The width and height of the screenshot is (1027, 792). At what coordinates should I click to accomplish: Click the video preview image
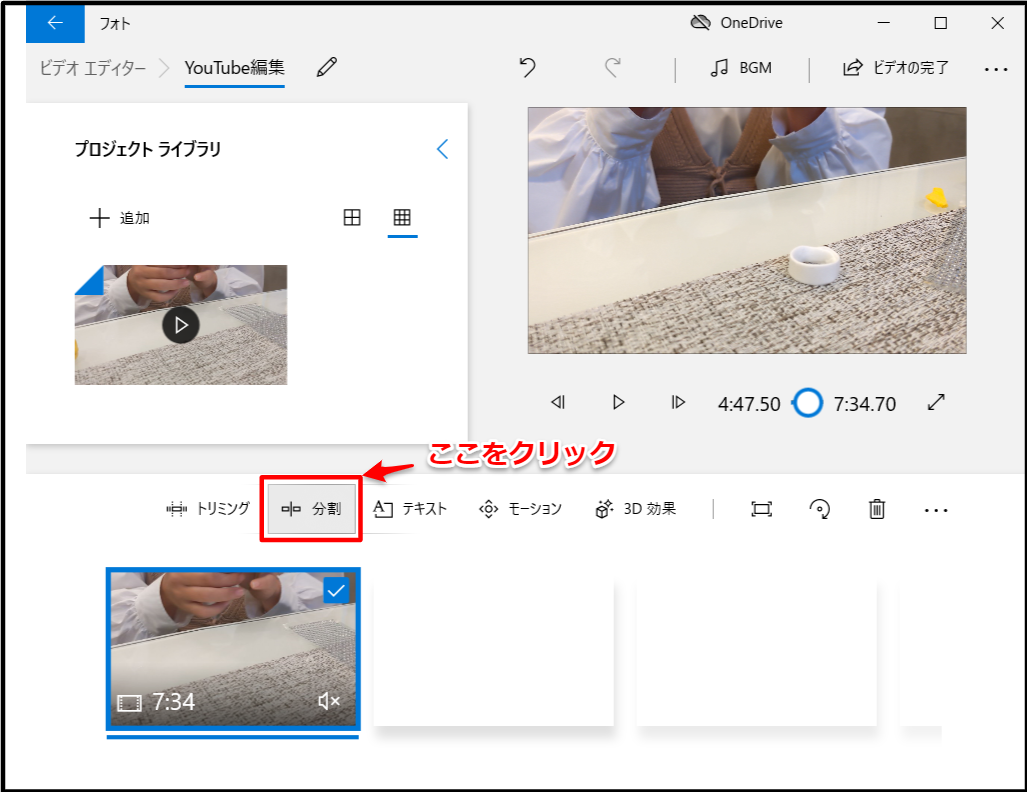[x=747, y=231]
